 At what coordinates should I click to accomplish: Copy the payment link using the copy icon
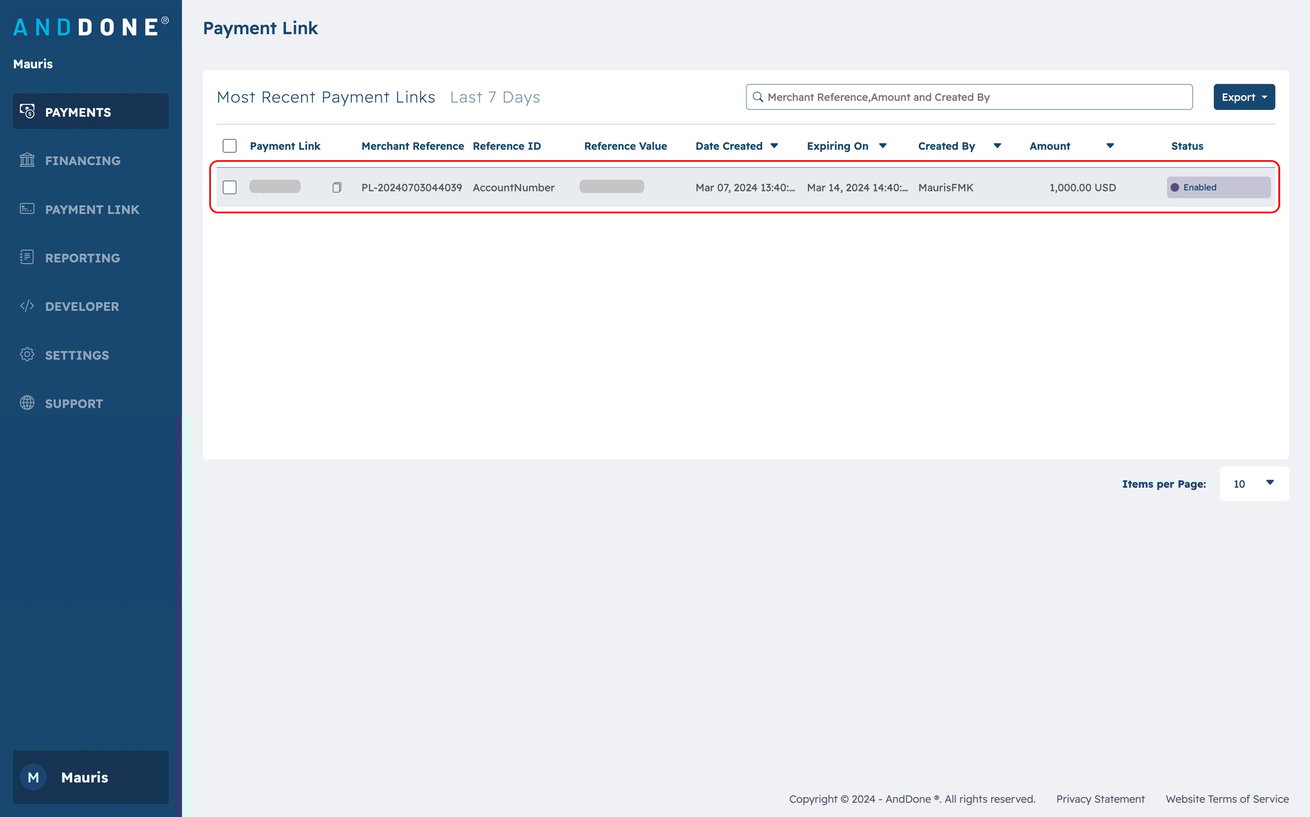(x=337, y=187)
